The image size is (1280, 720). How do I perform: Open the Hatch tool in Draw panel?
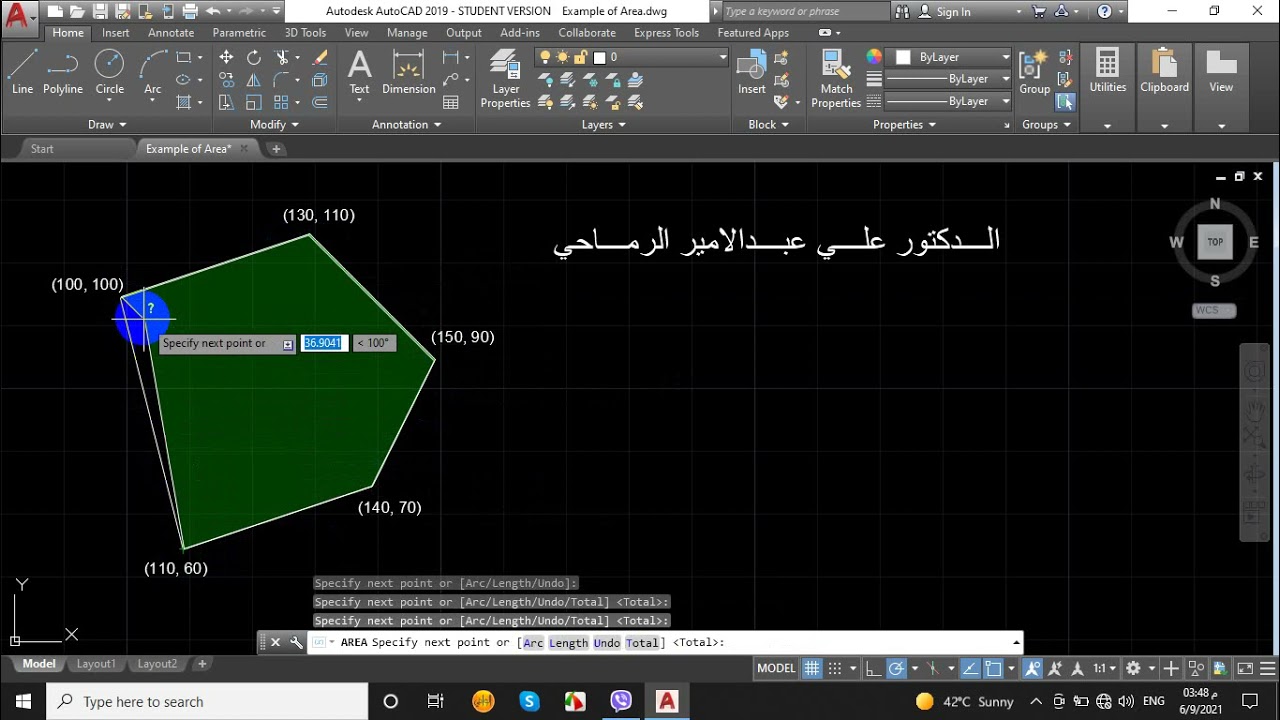(x=184, y=102)
